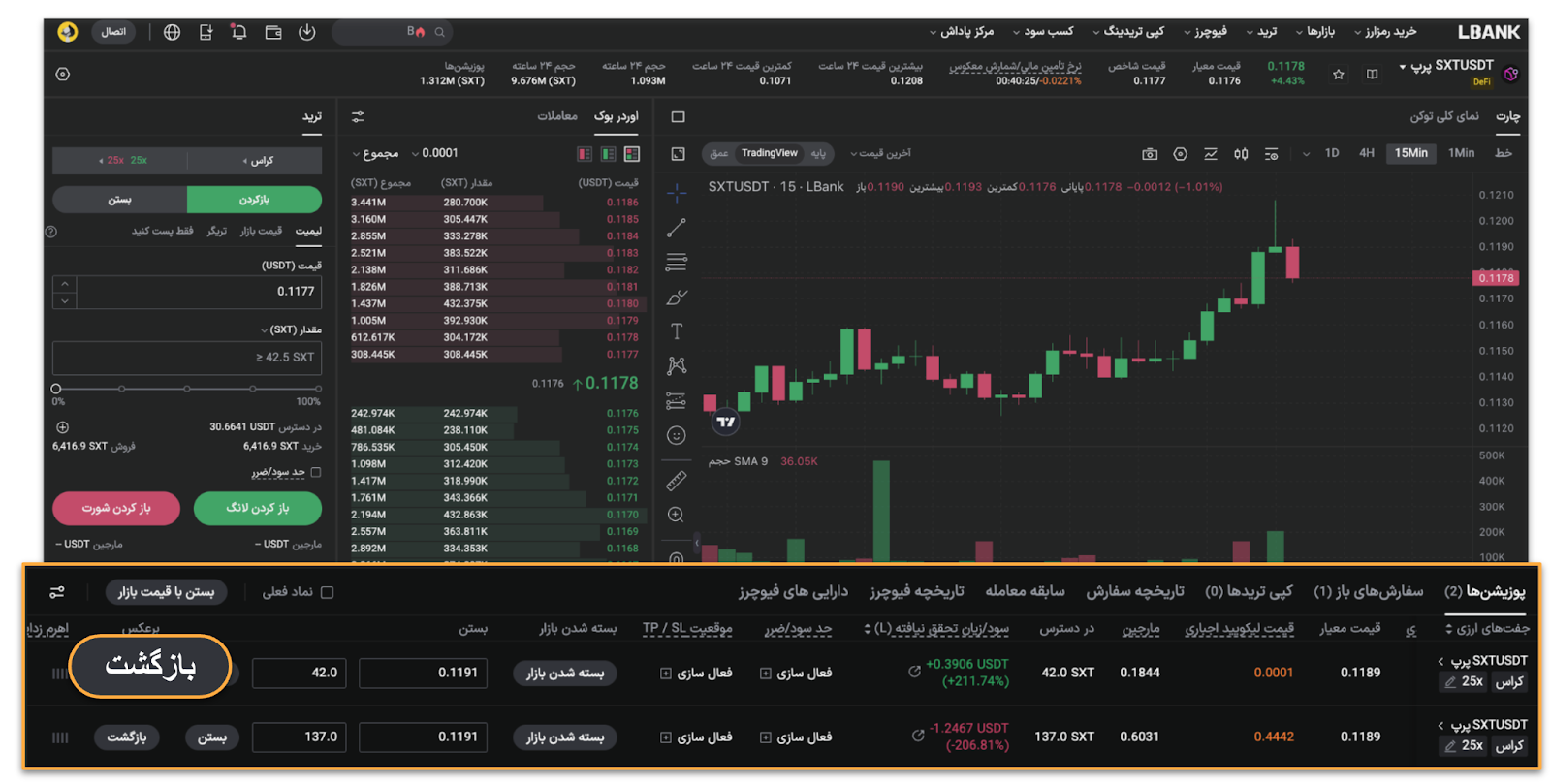Screen dimensions: 1551x784
Task: Click the search magnifier icon
Action: tap(439, 32)
